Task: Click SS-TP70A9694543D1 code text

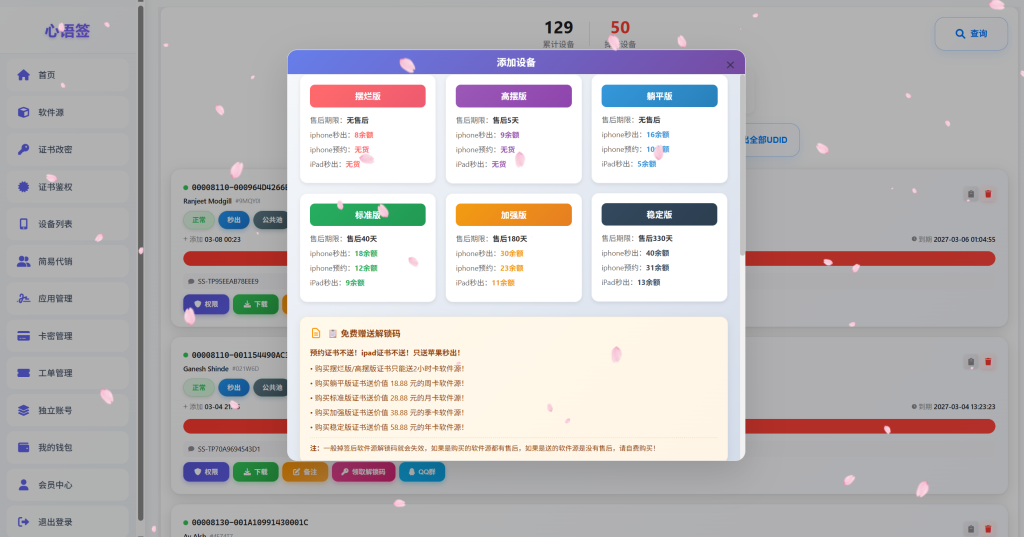Action: click(x=229, y=449)
